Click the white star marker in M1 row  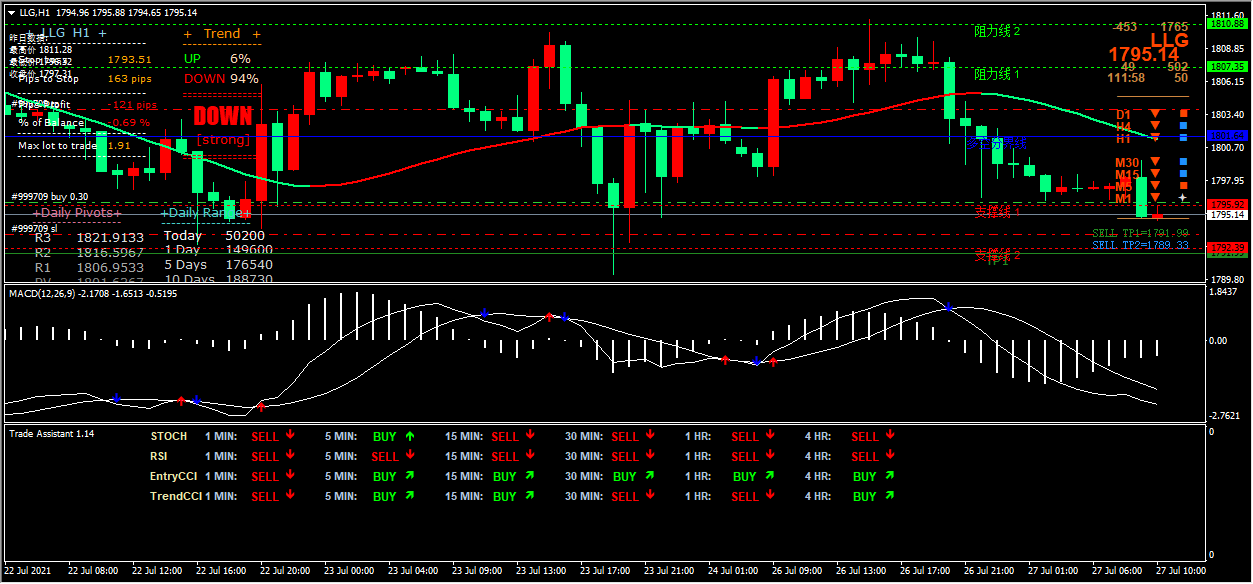point(1183,198)
